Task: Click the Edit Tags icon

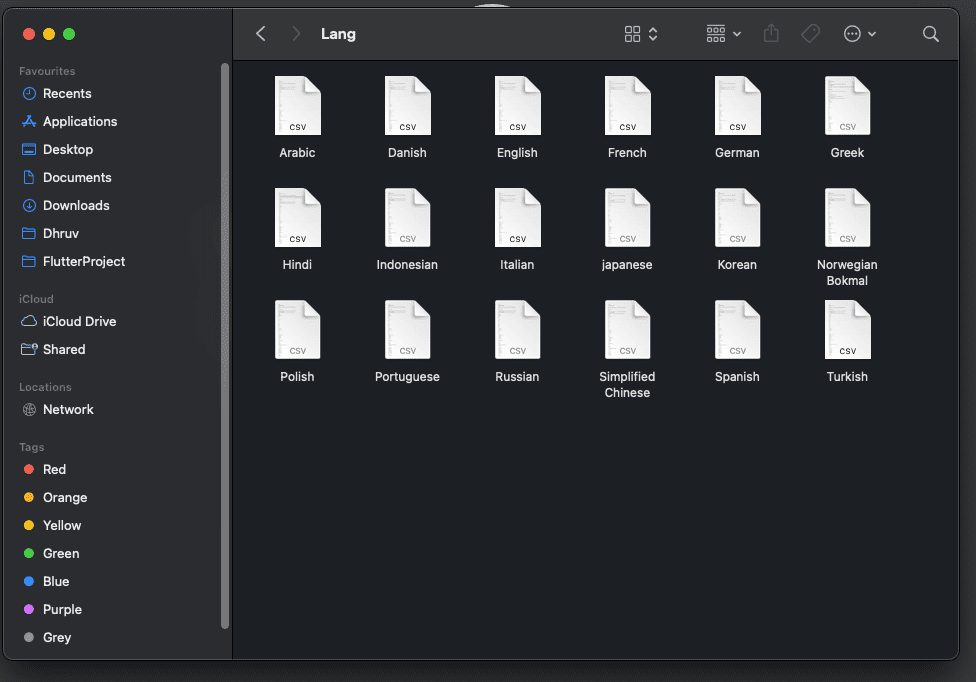Action: click(x=810, y=34)
